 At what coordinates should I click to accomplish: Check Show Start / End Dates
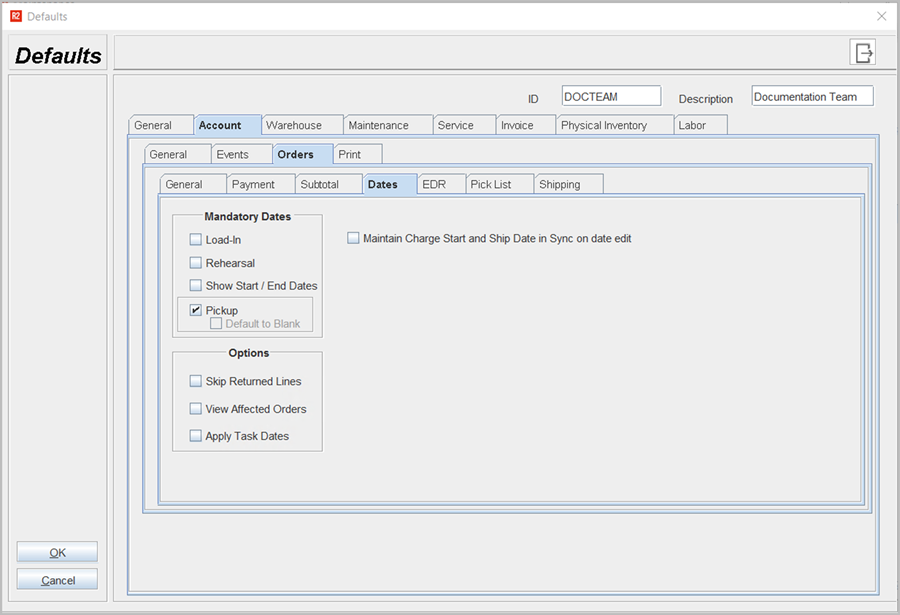click(x=196, y=285)
